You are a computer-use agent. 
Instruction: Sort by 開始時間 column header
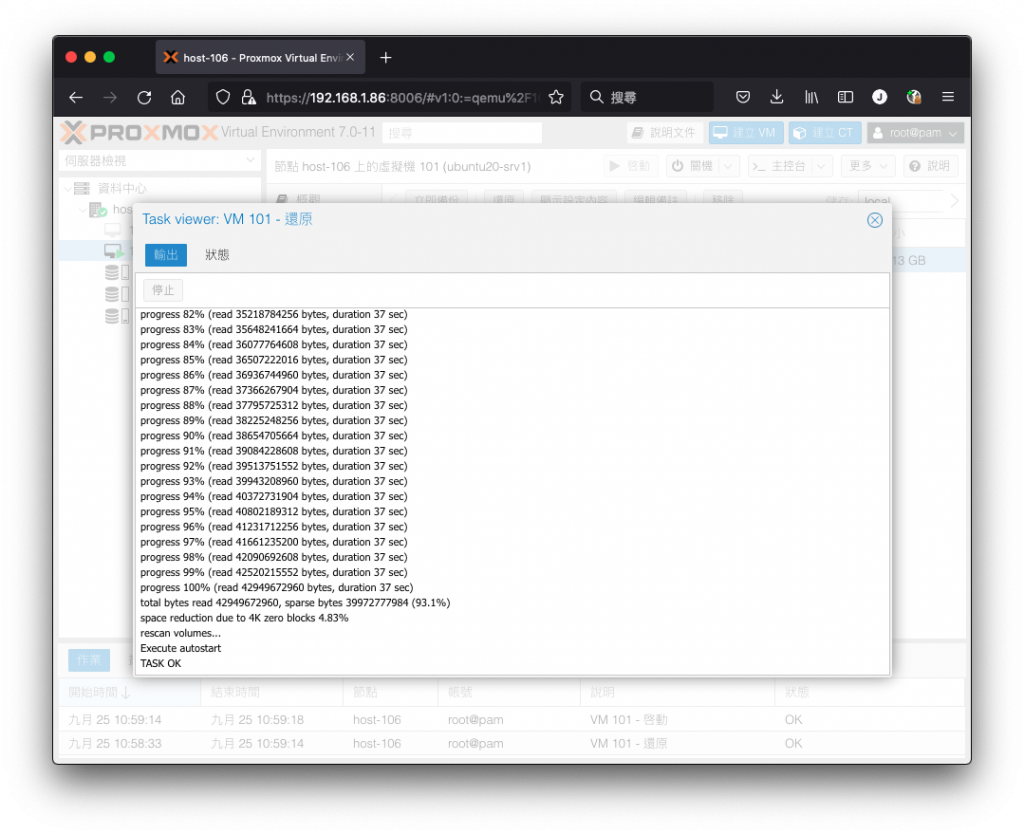129,692
